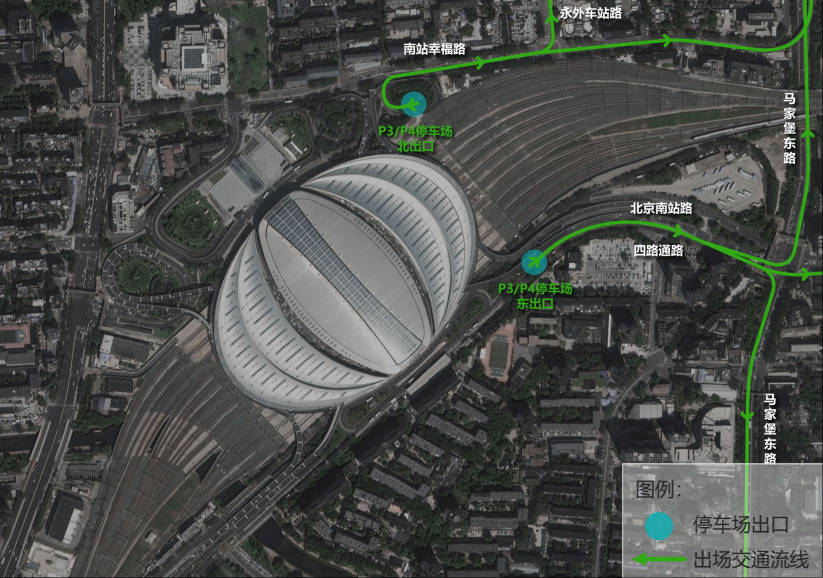Click the P3/P4 east exit teal marker
823x578 pixels.
(534, 262)
